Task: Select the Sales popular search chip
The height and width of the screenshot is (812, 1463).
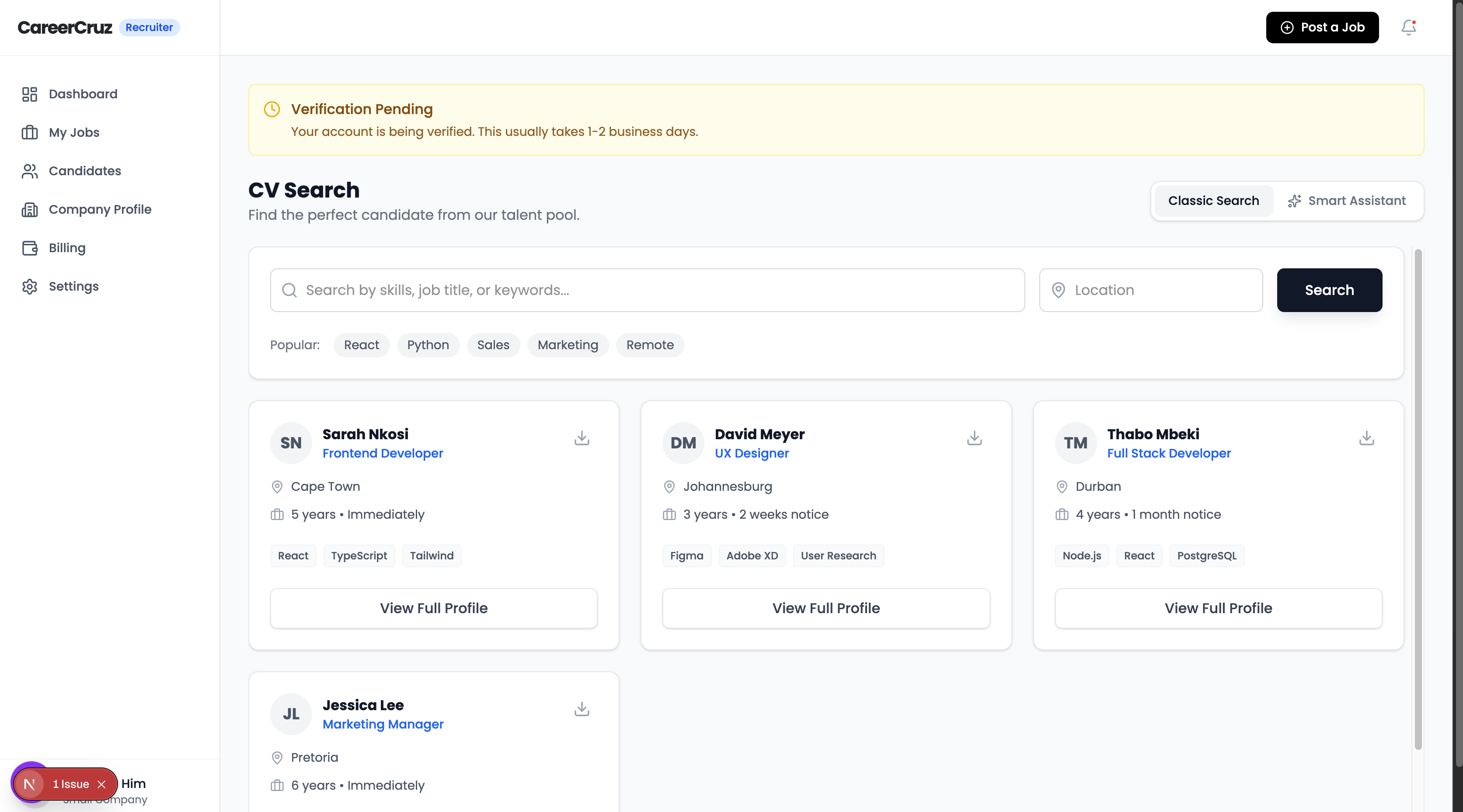Action: click(x=493, y=345)
